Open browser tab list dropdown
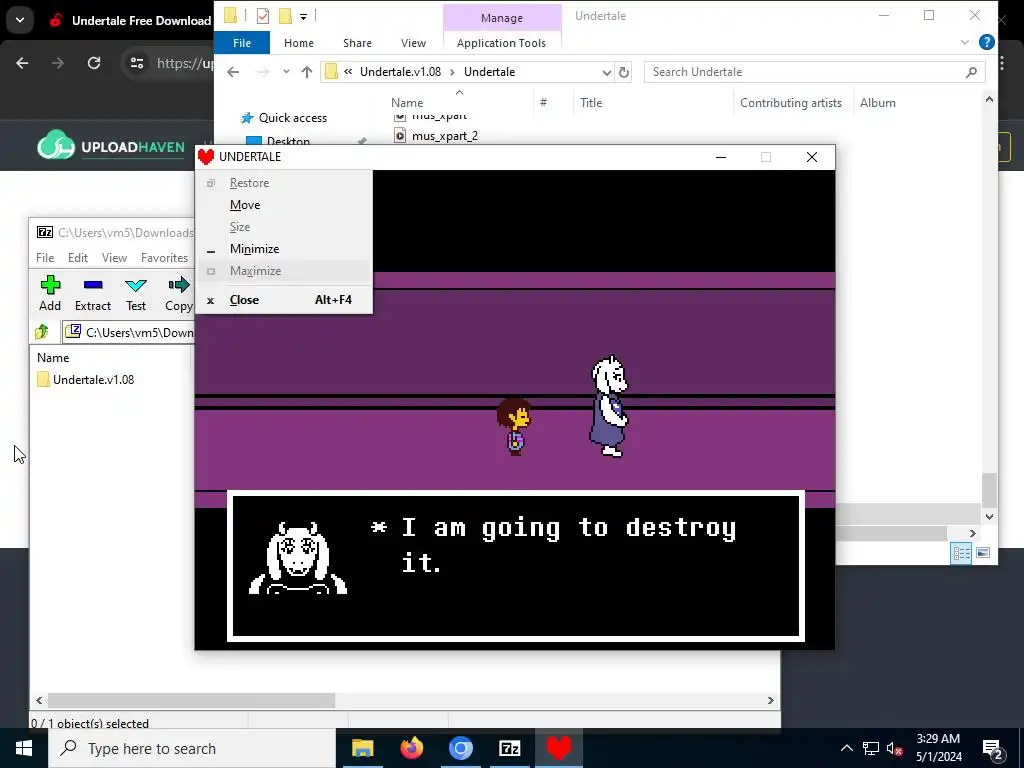This screenshot has height=768, width=1024. [x=20, y=20]
